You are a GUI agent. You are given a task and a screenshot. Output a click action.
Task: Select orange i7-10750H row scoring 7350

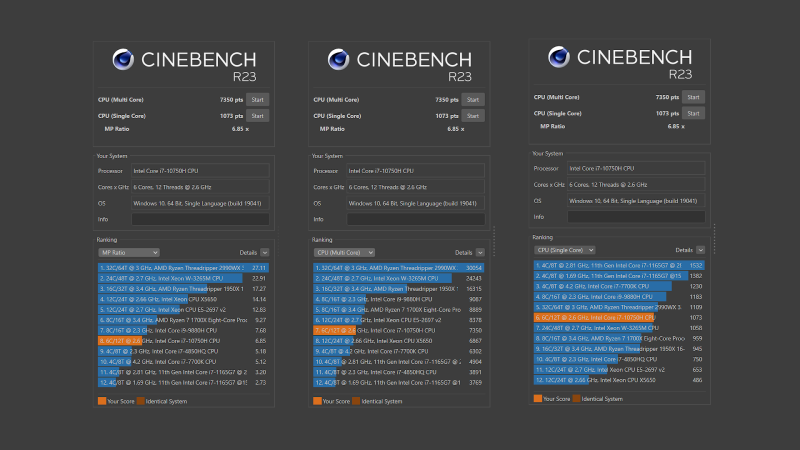398,331
